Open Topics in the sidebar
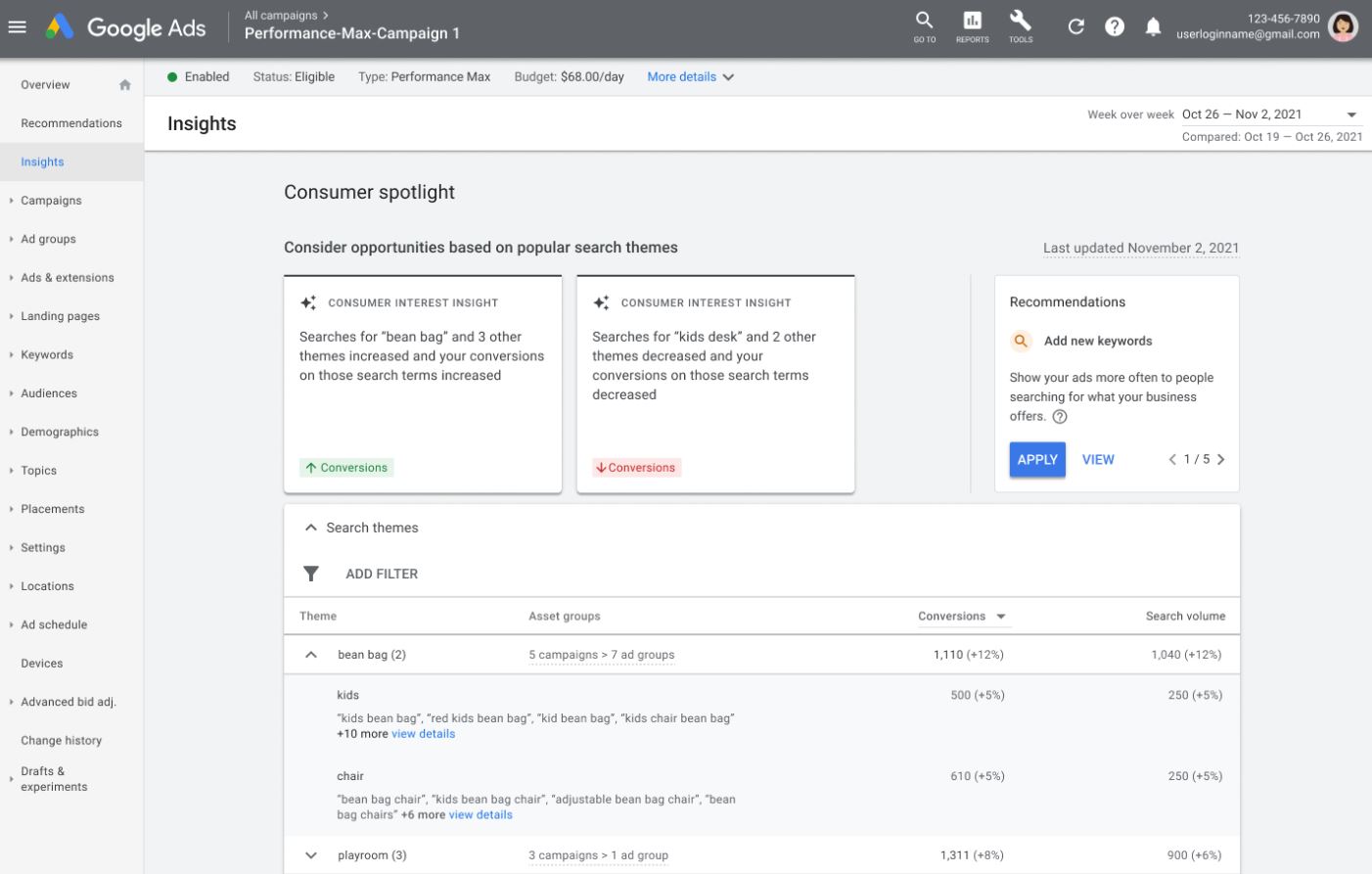The width and height of the screenshot is (1372, 874). [38, 471]
